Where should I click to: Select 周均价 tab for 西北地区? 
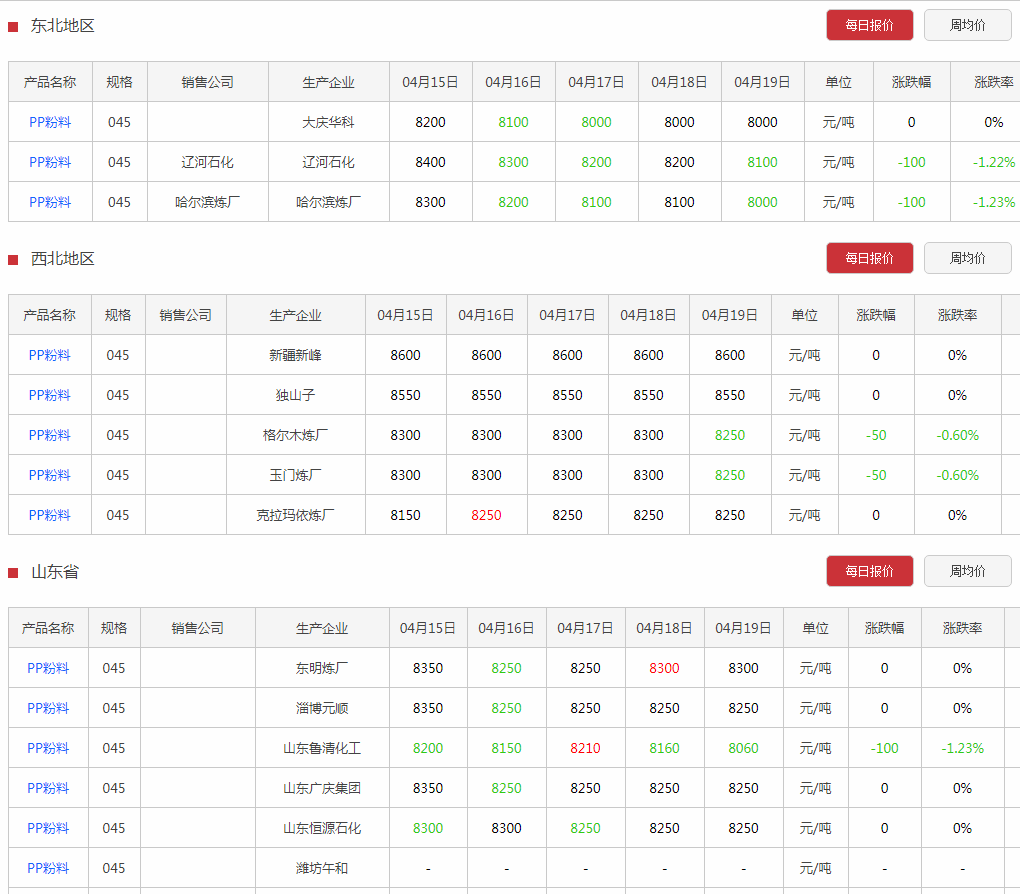pyautogui.click(x=967, y=258)
